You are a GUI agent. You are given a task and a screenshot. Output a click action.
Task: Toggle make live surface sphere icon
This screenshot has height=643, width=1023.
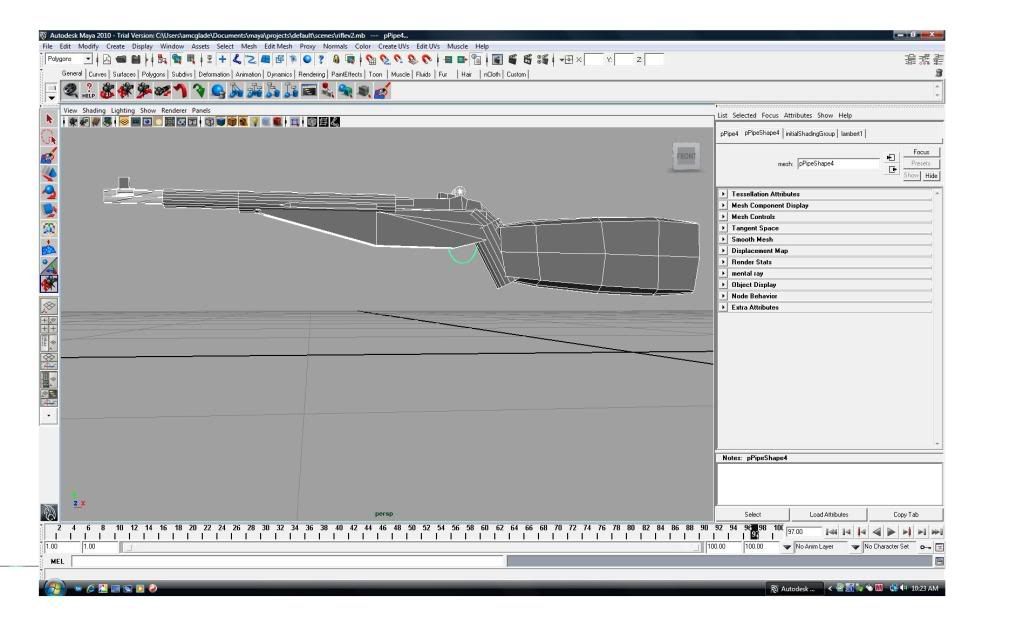coord(307,59)
